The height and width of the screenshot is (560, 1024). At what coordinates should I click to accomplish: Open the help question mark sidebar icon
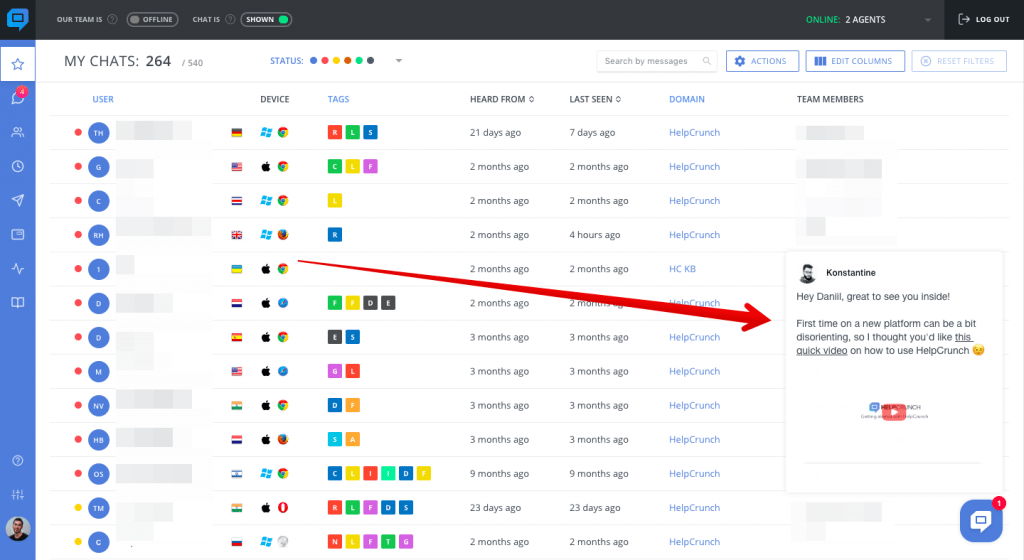[18, 461]
